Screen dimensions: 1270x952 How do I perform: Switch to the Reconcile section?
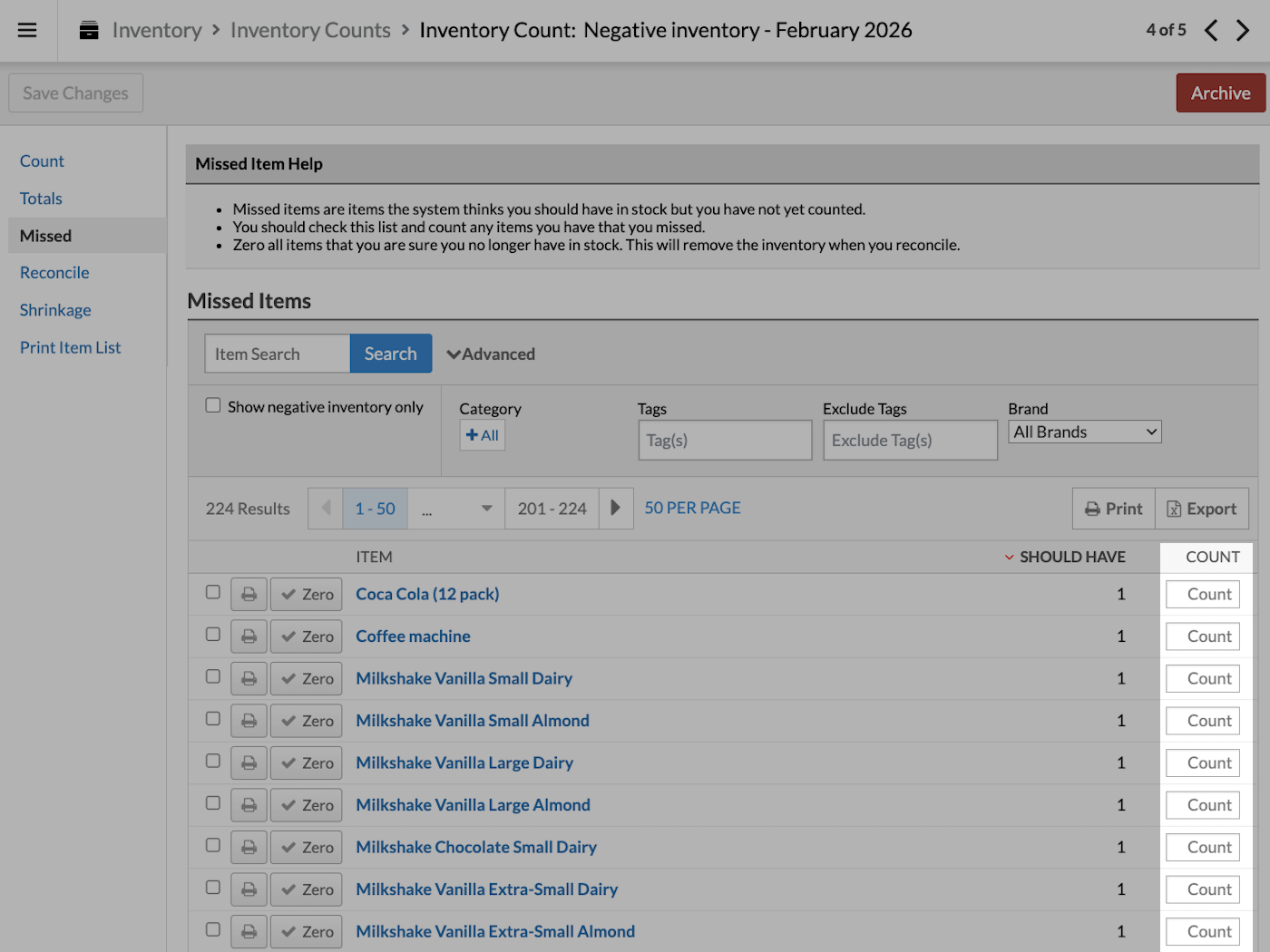tap(54, 272)
